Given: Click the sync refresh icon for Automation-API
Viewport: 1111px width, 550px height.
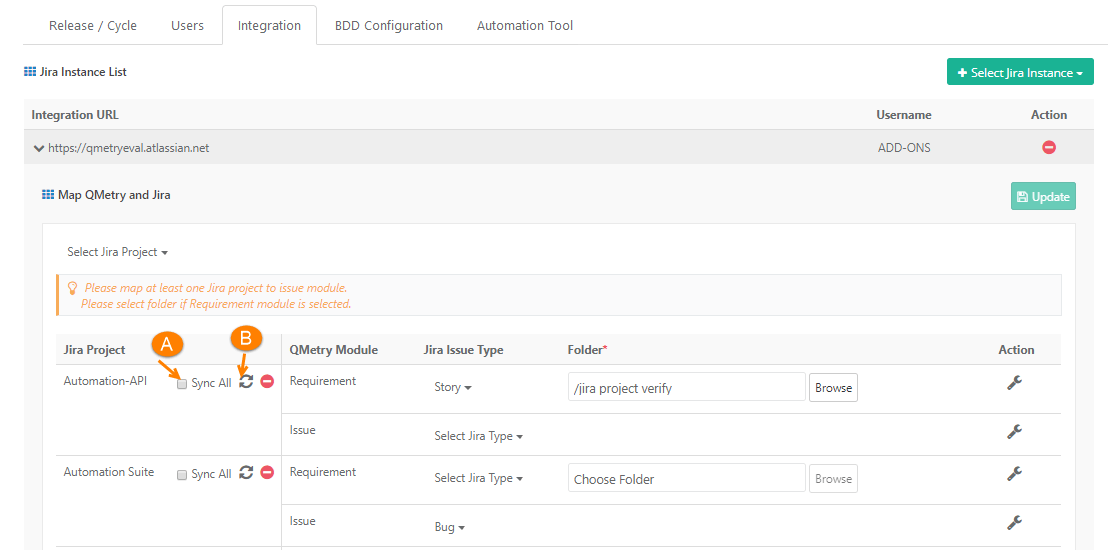Looking at the screenshot, I should [x=246, y=382].
